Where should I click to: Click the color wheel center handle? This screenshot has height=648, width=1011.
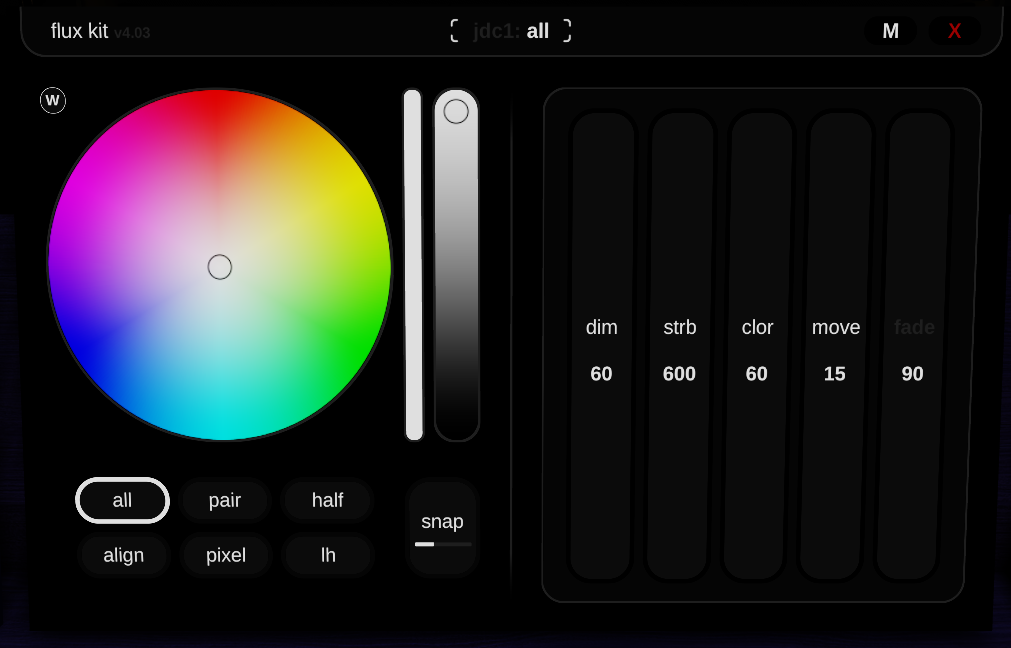[x=220, y=267]
